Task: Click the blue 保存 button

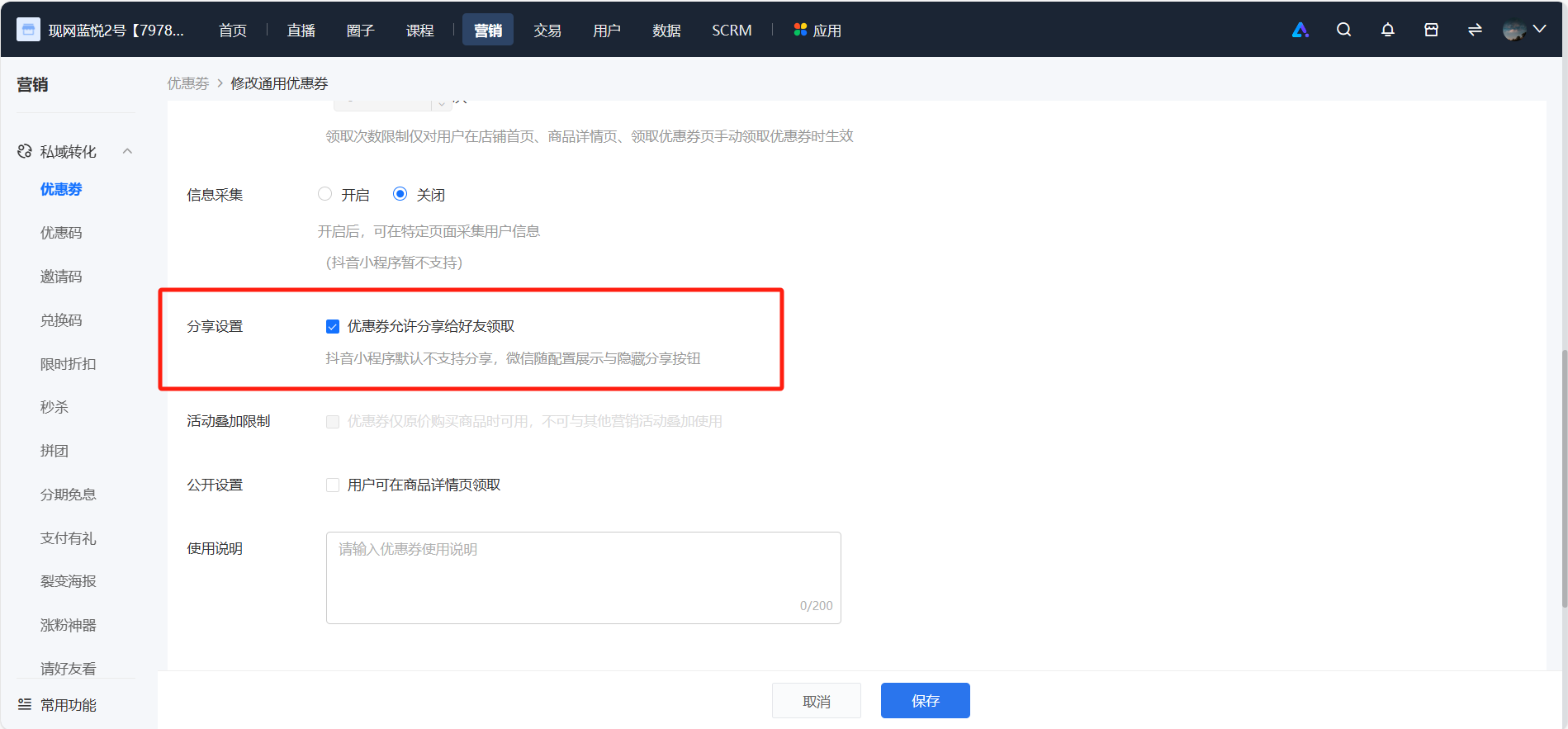Action: point(926,700)
